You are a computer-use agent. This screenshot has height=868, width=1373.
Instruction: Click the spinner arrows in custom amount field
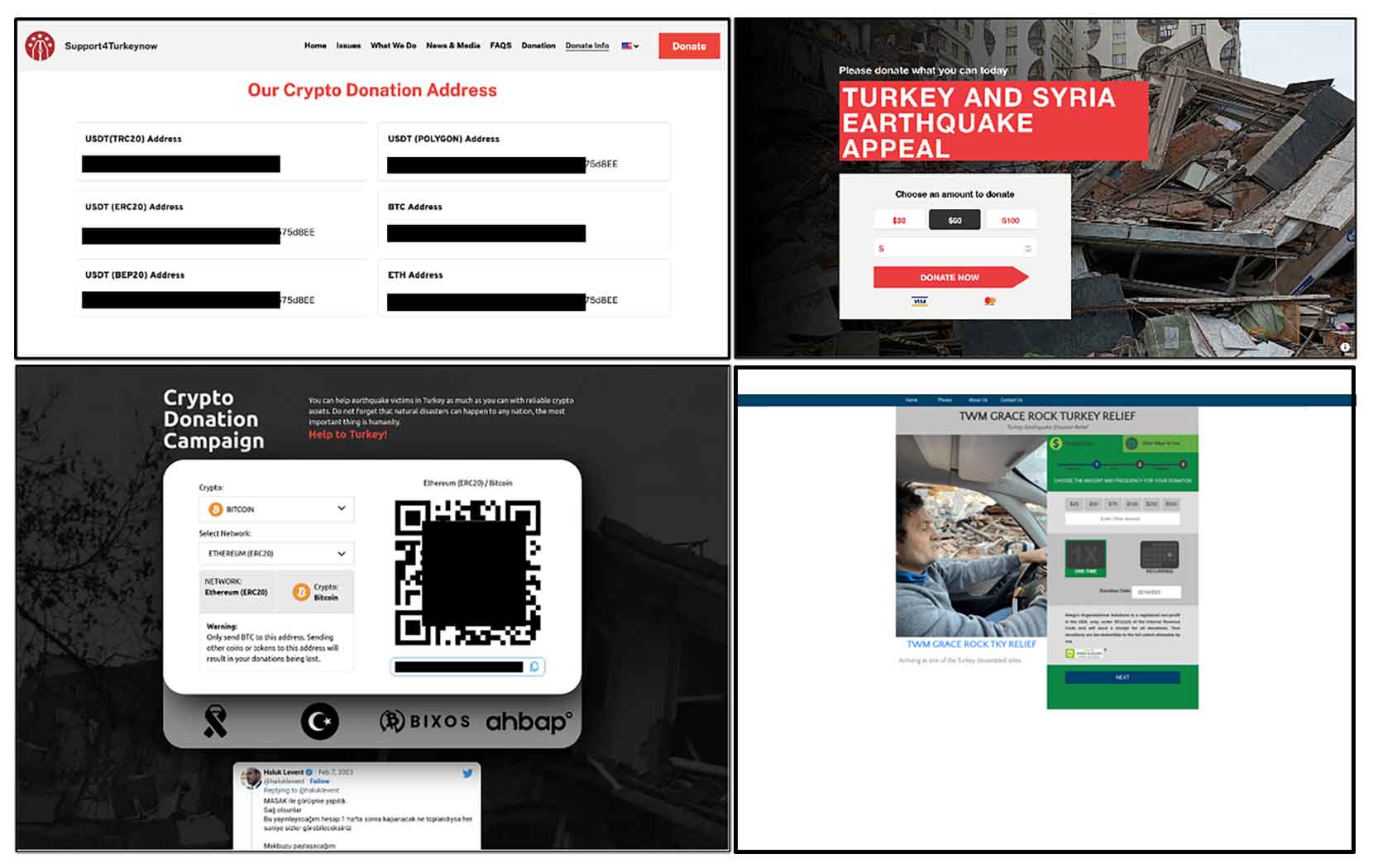pyautogui.click(x=1028, y=248)
